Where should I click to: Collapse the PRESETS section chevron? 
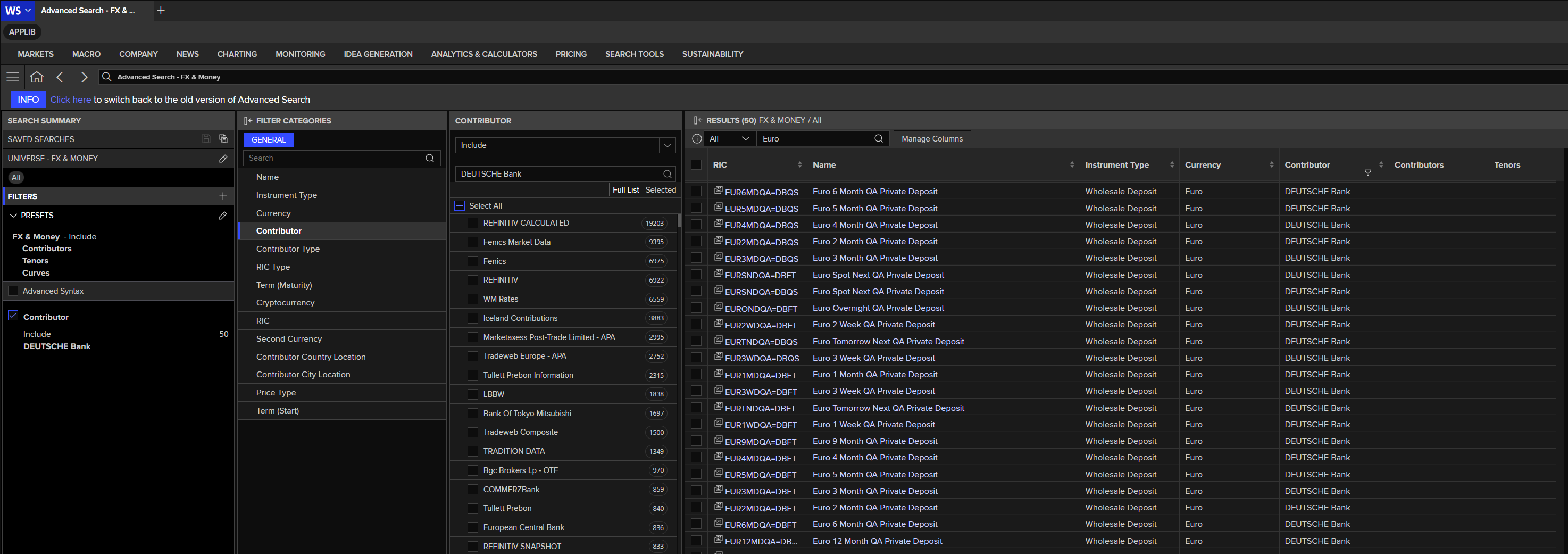click(13, 216)
